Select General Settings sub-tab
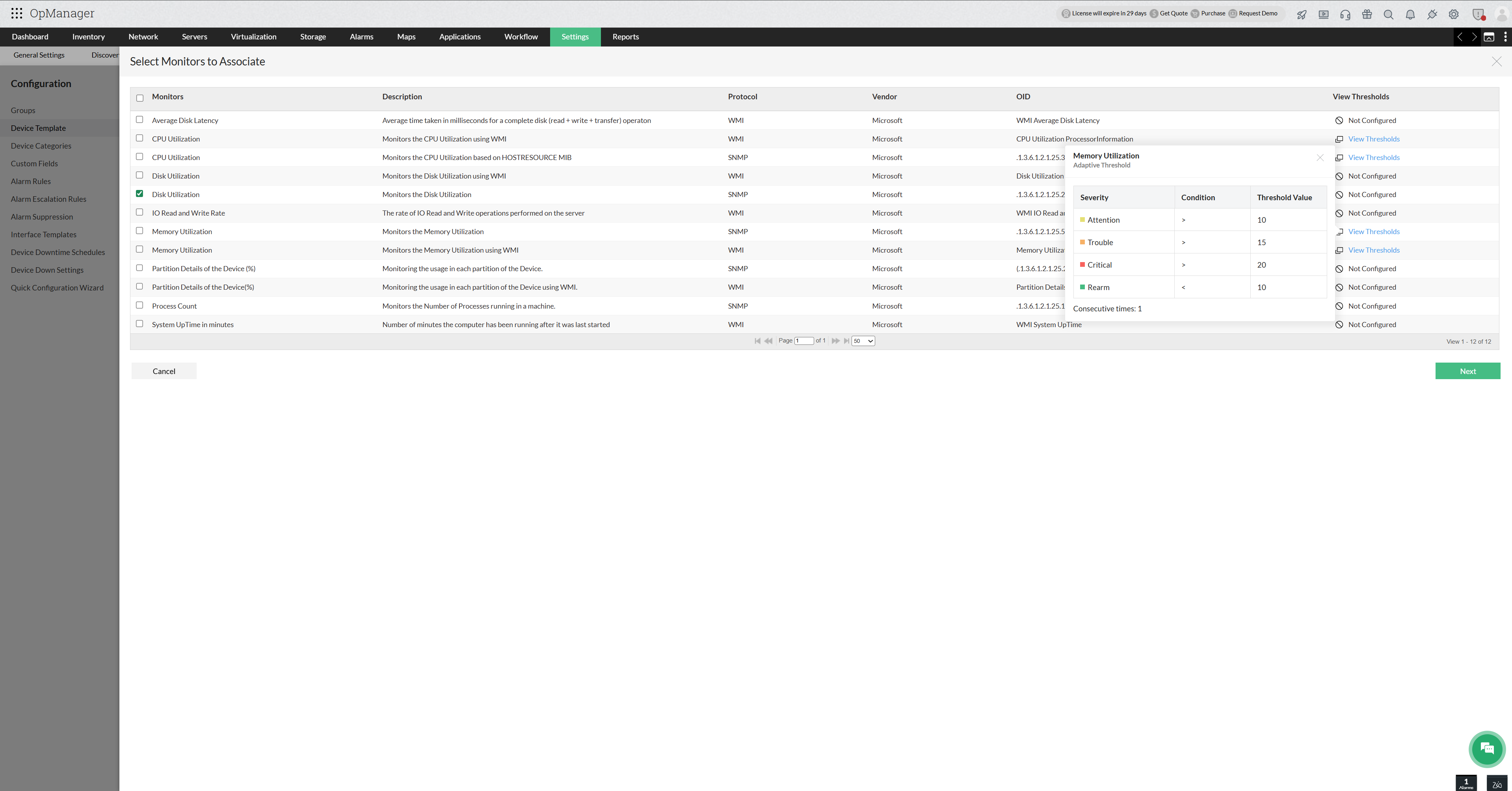Screen dimensions: 1512x791 tap(39, 55)
